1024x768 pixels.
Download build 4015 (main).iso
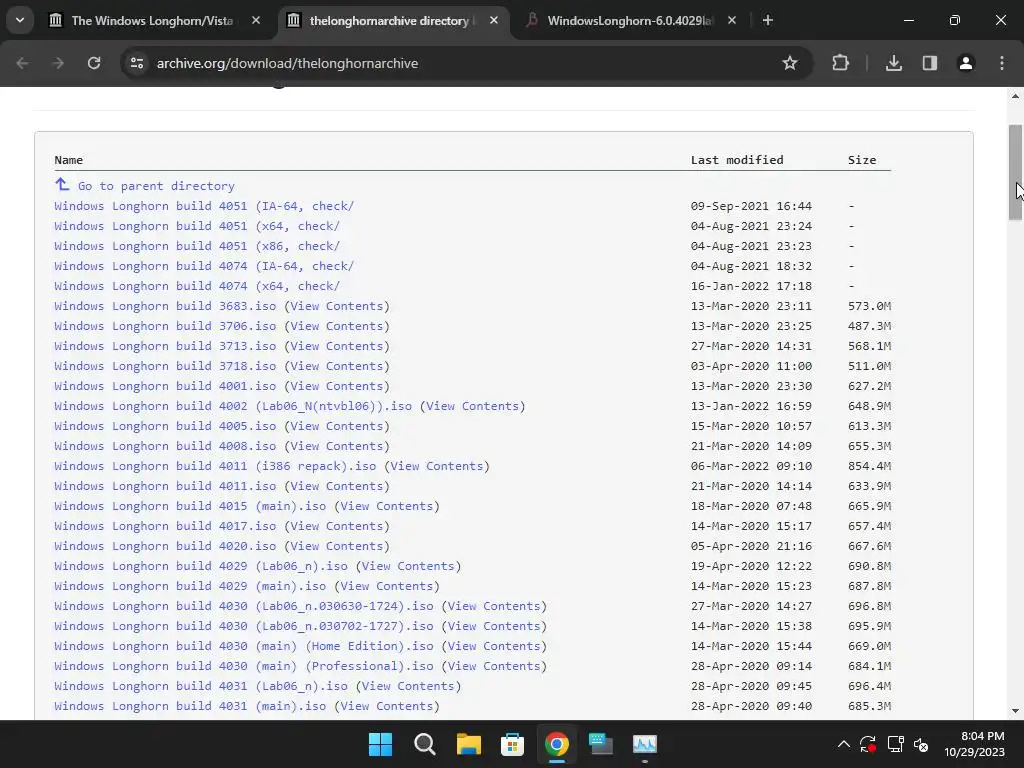point(190,506)
